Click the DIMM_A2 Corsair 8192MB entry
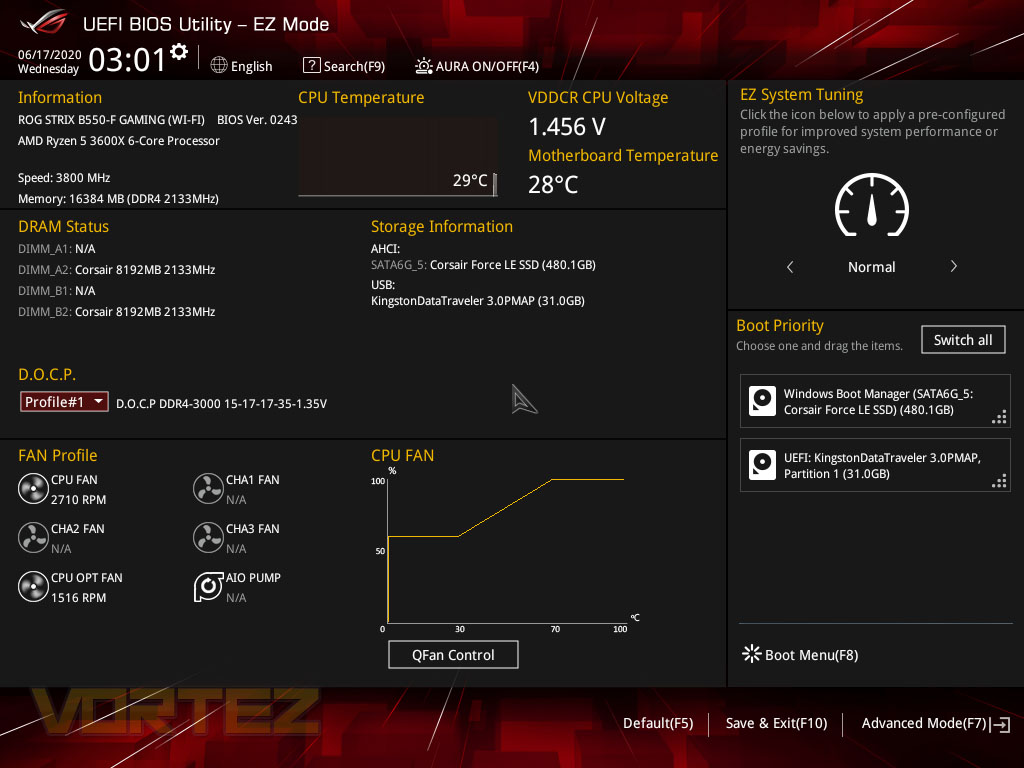The width and height of the screenshot is (1024, 768). pos(116,270)
